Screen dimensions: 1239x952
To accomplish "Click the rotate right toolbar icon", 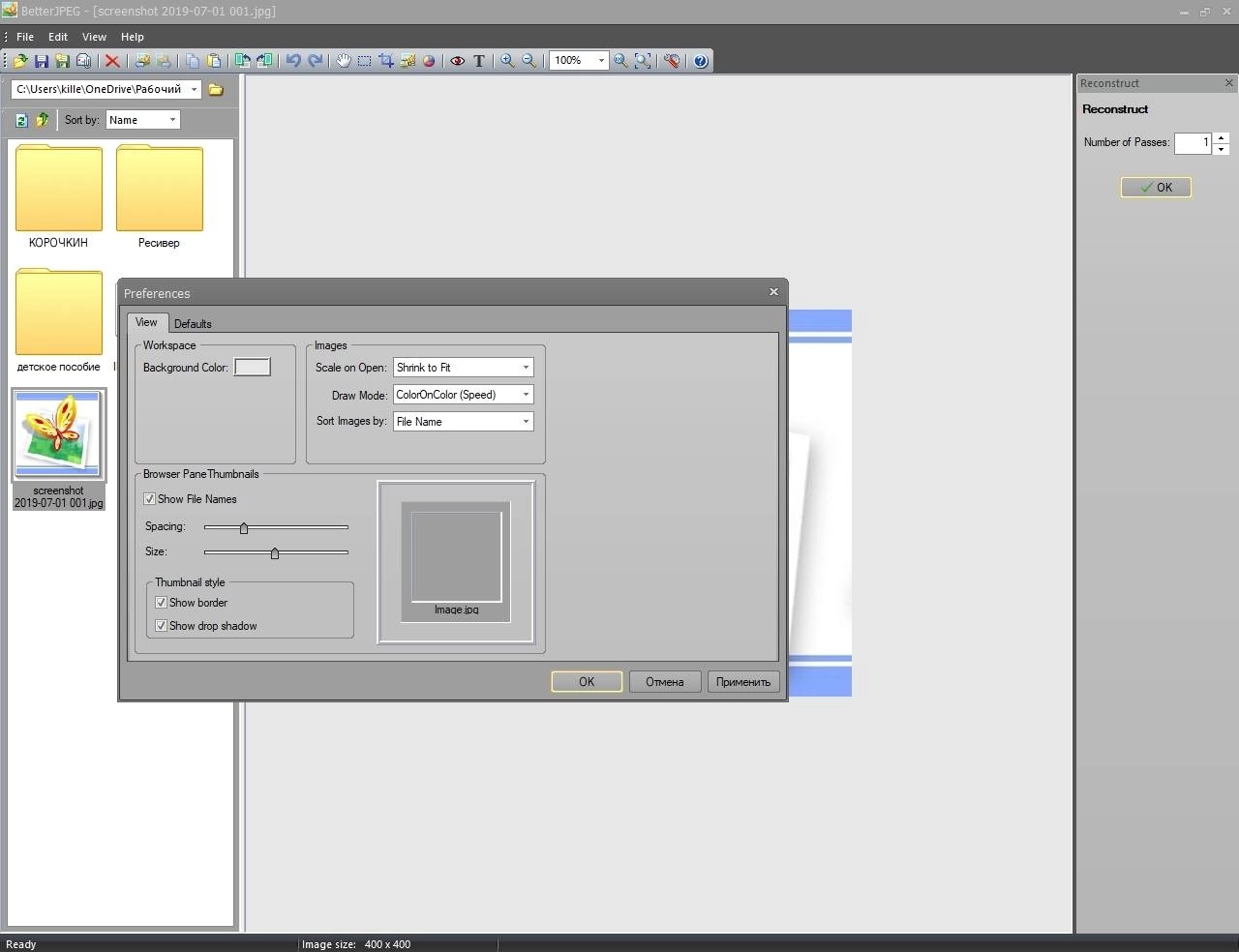I will [x=263, y=61].
